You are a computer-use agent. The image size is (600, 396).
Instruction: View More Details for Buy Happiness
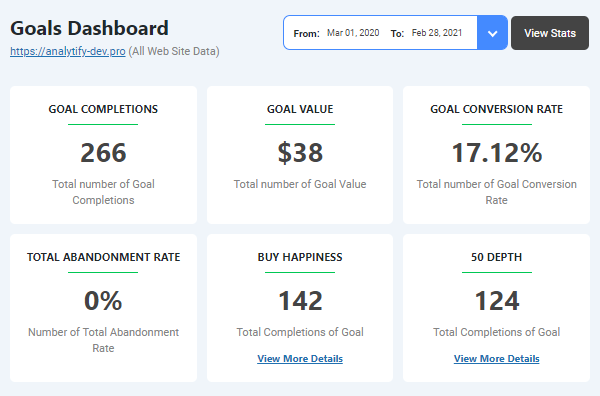point(300,359)
